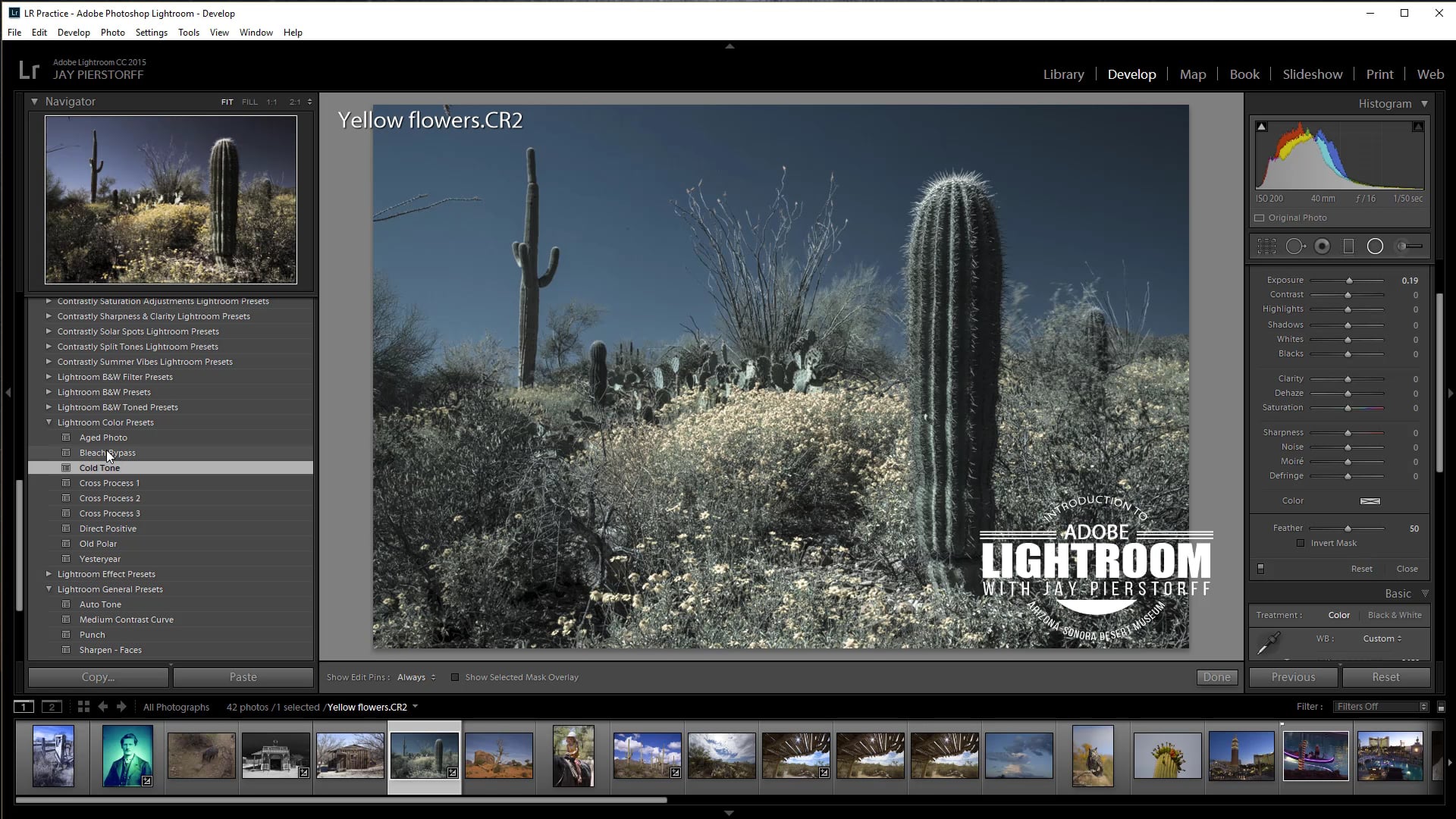Select the Spot Removal tool

click(x=1296, y=246)
